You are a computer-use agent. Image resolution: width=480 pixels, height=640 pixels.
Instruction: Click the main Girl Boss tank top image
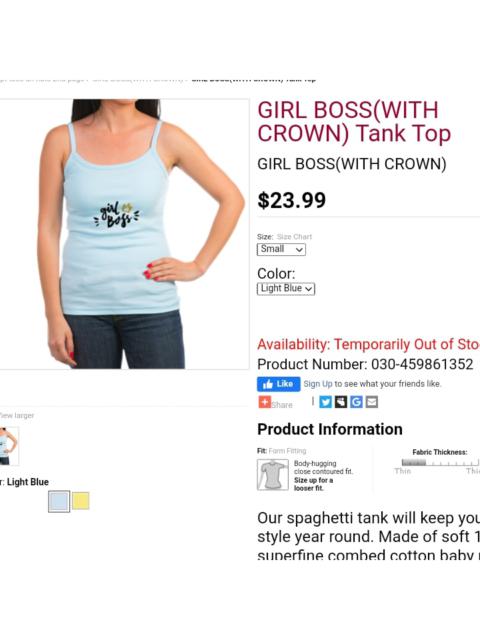click(124, 234)
